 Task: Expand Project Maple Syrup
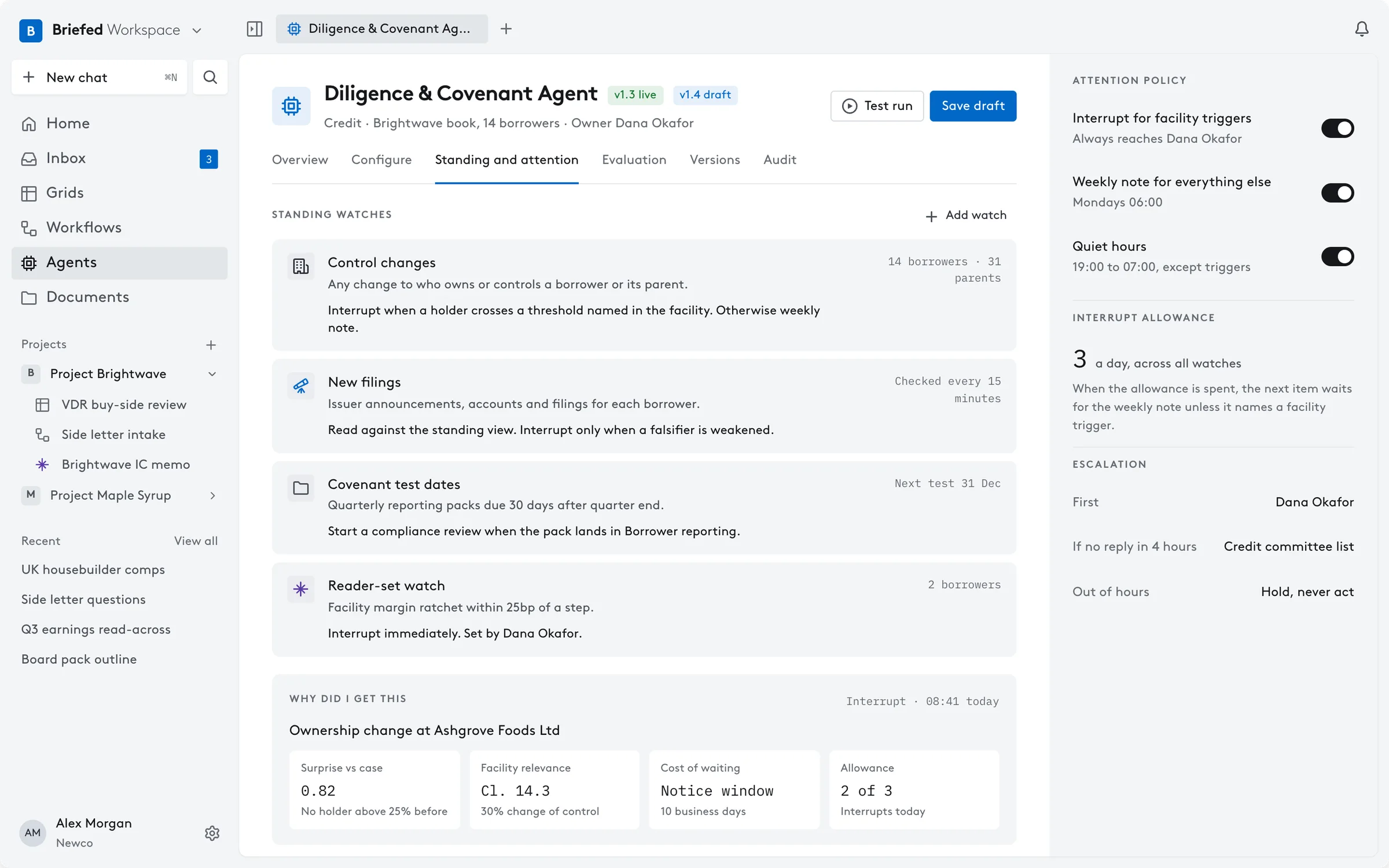pyautogui.click(x=212, y=495)
